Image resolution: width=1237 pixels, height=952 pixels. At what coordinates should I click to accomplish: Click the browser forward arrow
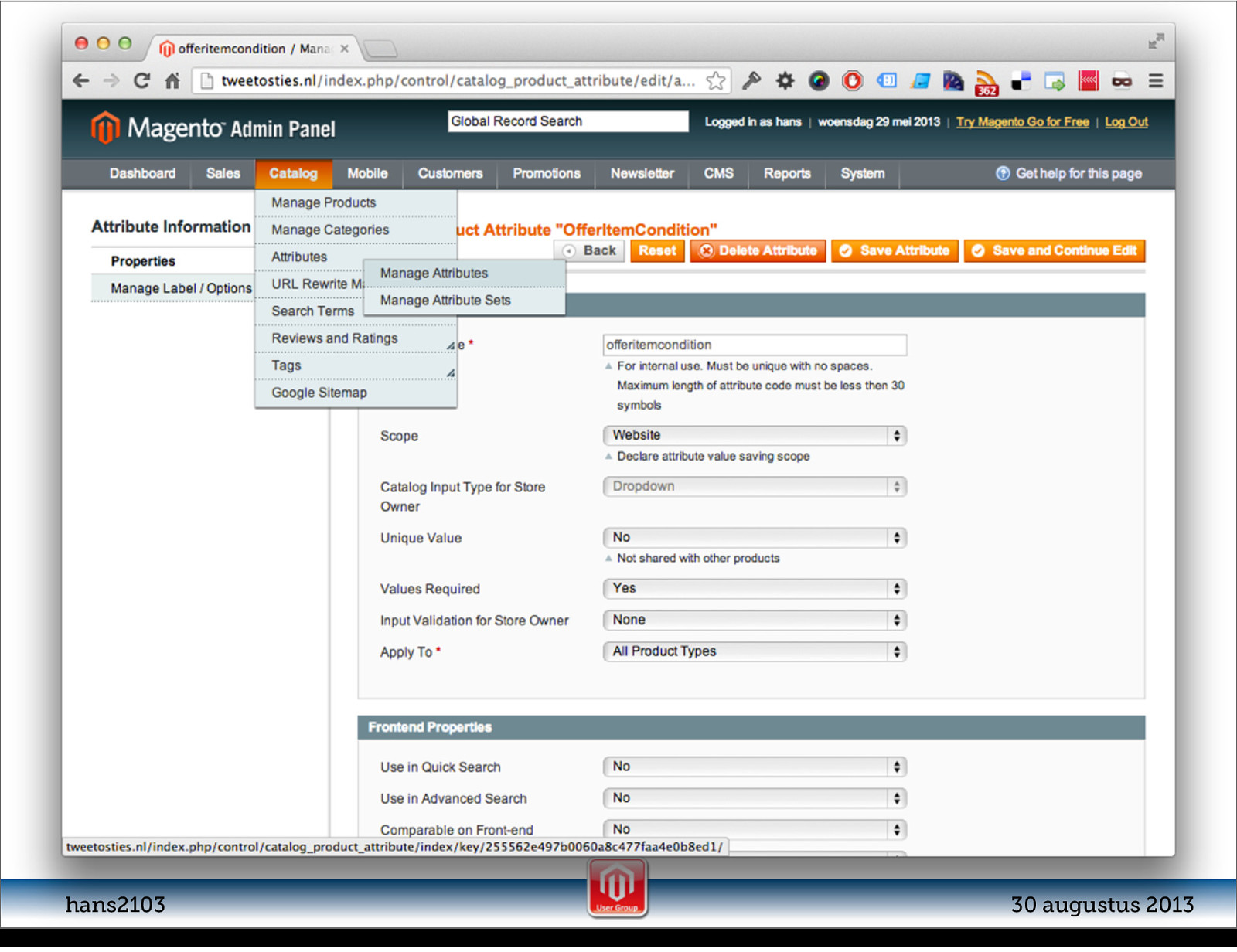coord(111,80)
